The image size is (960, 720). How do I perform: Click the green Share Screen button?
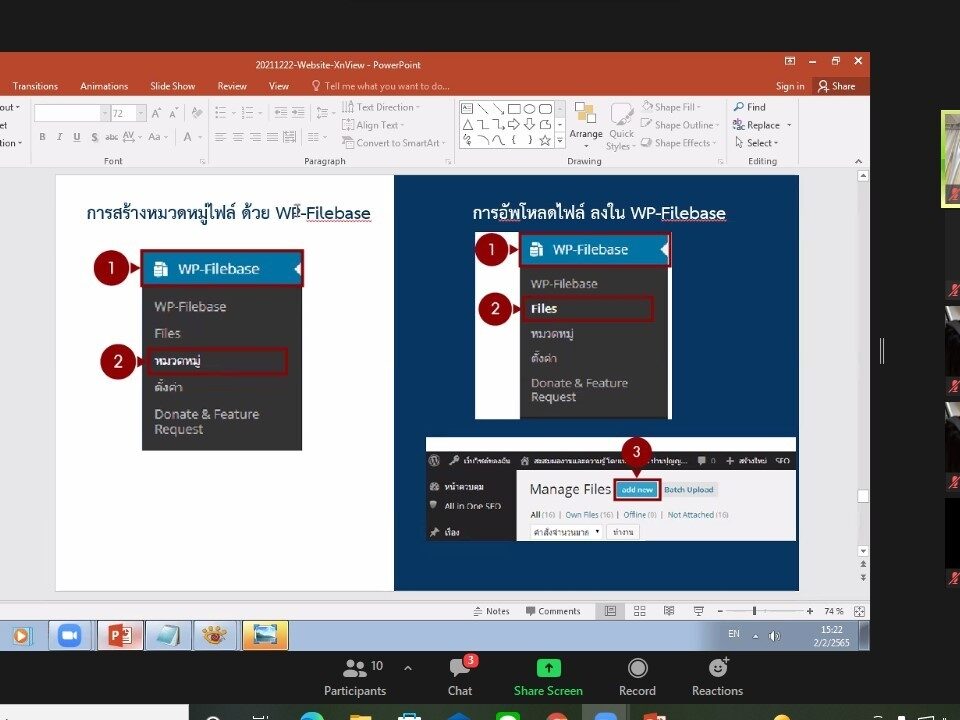point(549,676)
